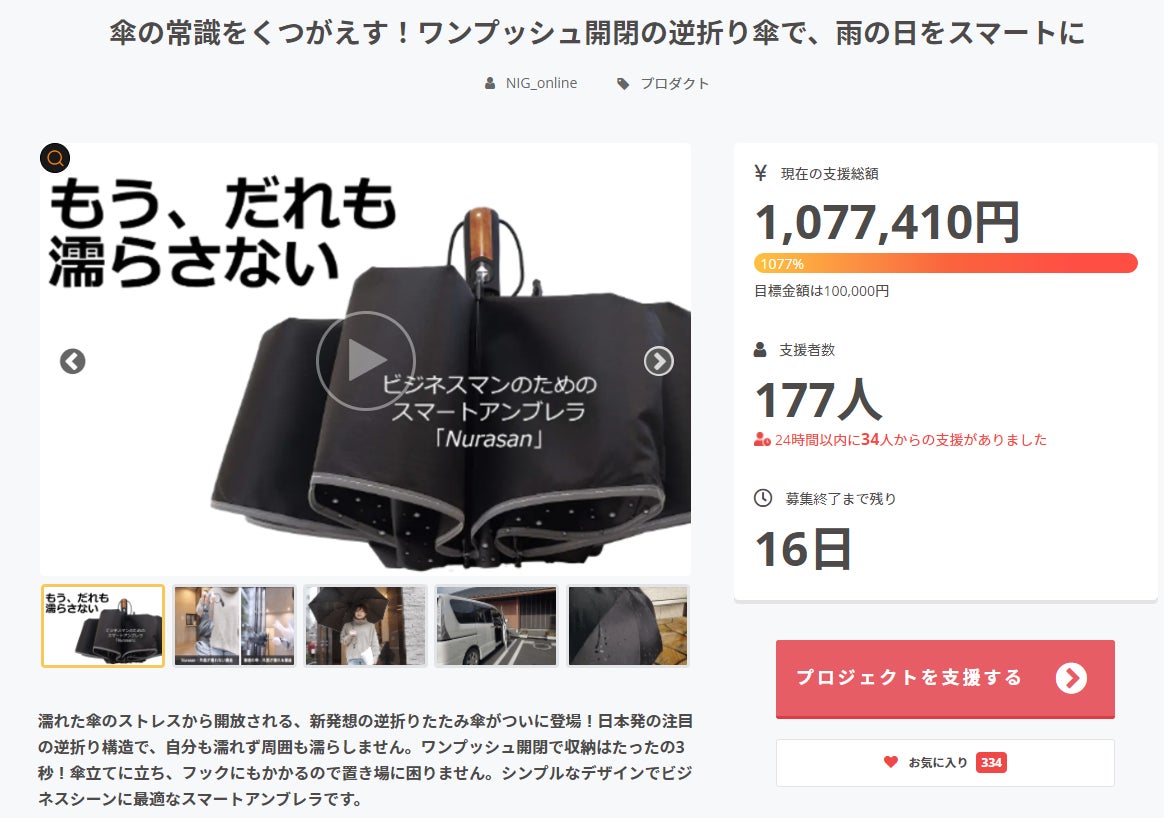1164x818 pixels.
Task: Advance to next slide with right arrow
Action: [x=658, y=361]
